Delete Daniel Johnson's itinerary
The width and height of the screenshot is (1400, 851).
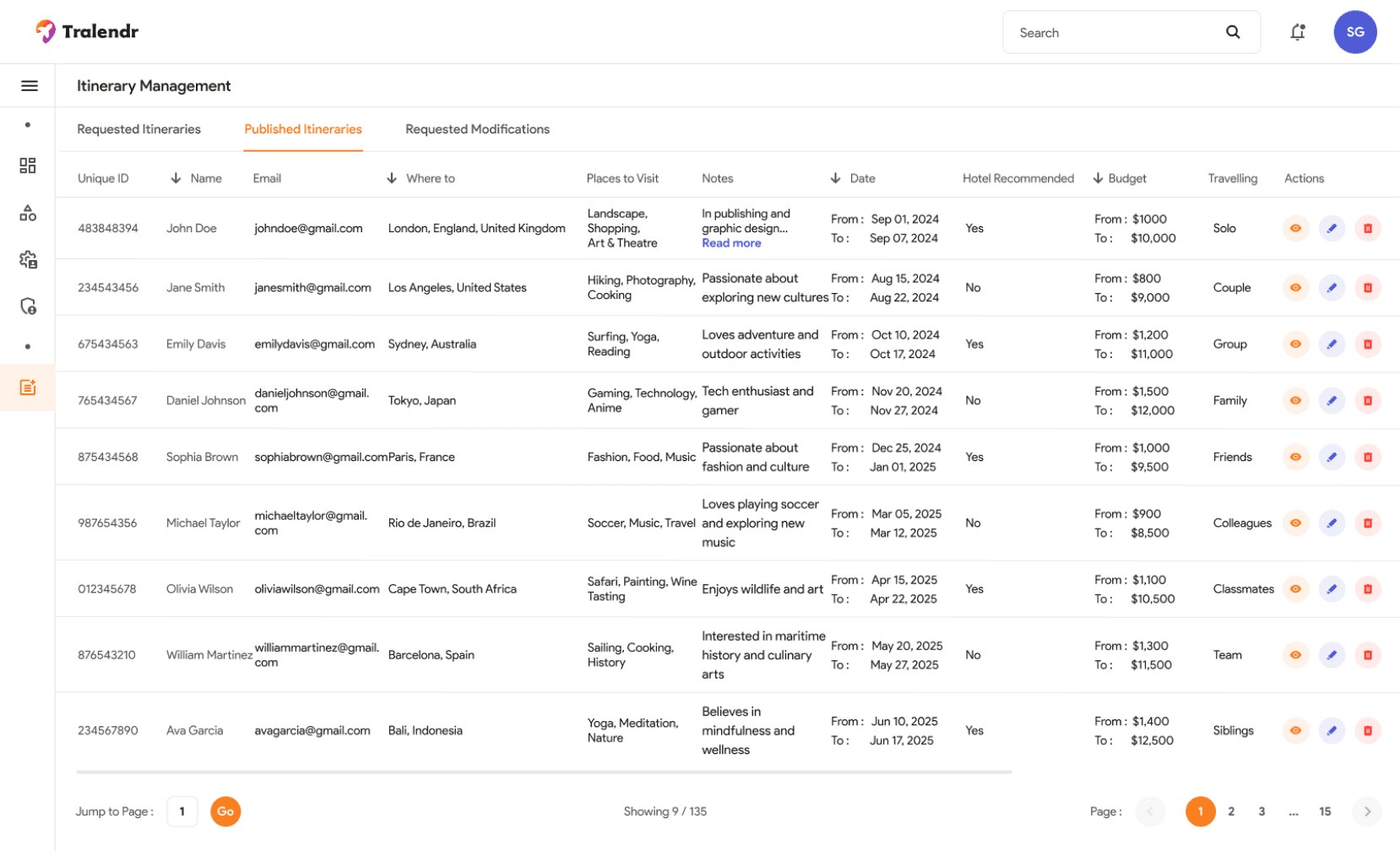point(1368,401)
